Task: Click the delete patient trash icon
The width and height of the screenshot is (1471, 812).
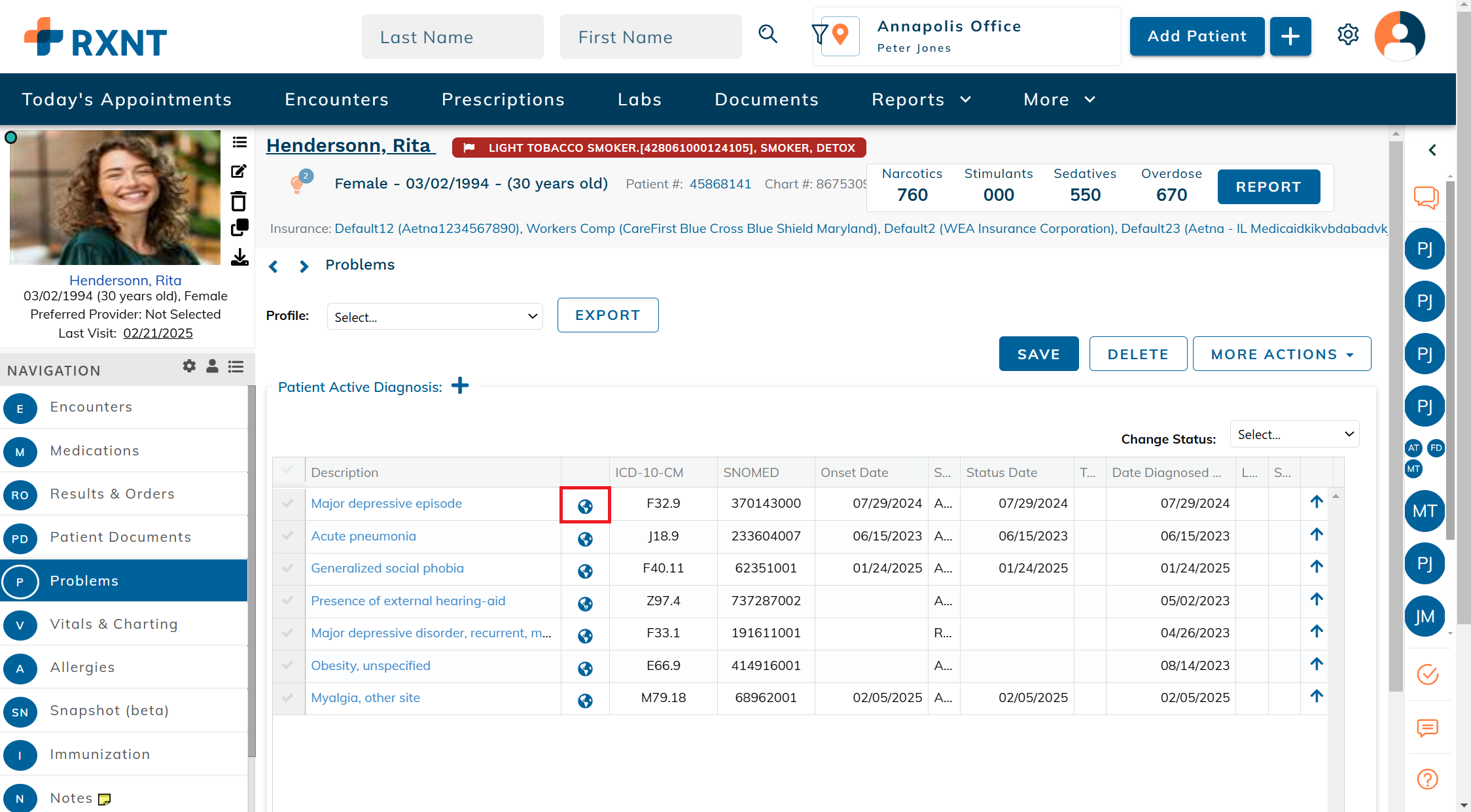Action: [x=239, y=200]
